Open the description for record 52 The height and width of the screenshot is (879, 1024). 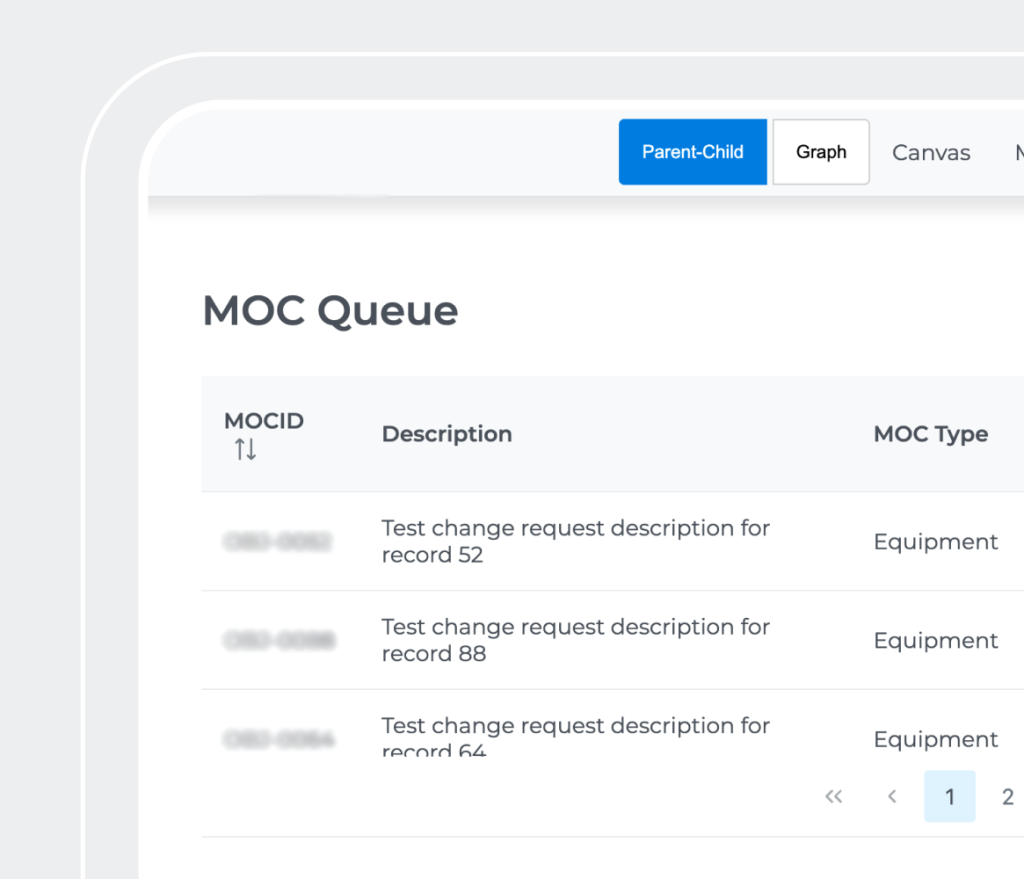pos(575,541)
